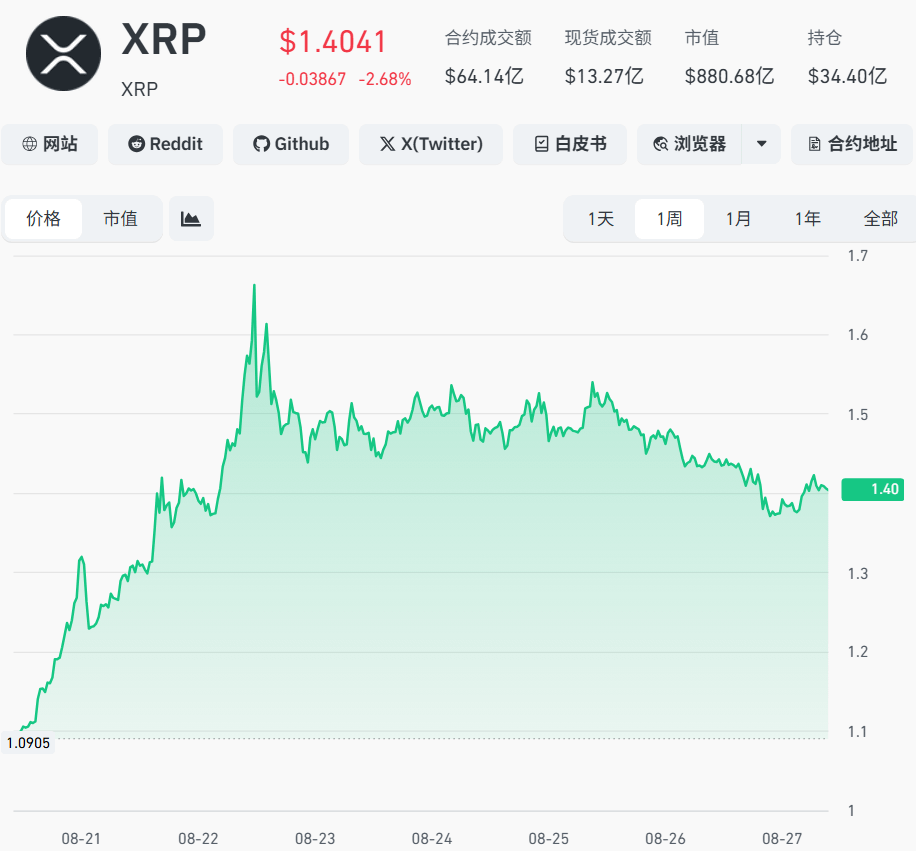916x851 pixels.
Task: Click the current price $1.4041
Action: [332, 42]
